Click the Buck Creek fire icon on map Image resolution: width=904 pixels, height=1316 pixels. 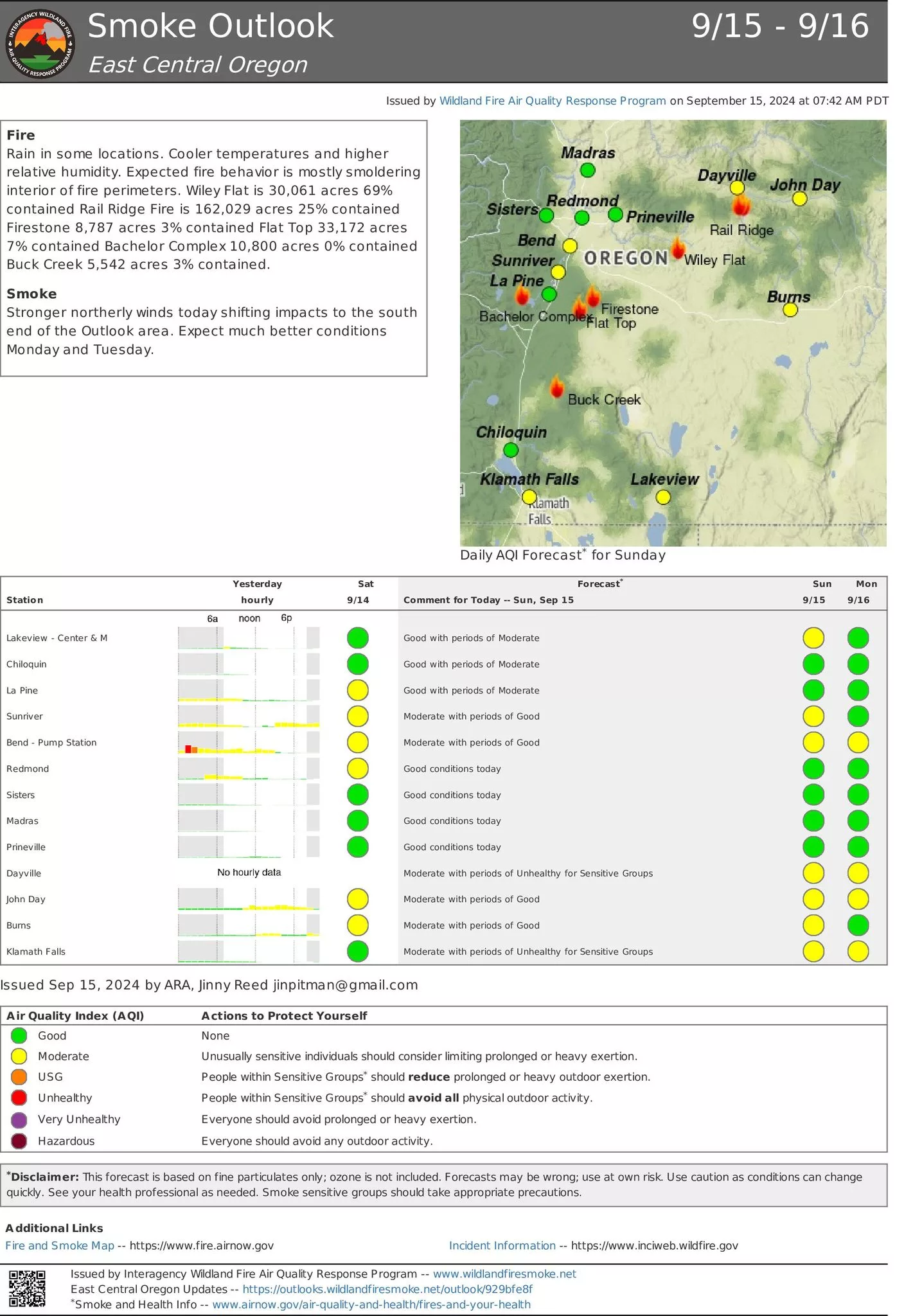pyautogui.click(x=556, y=387)
